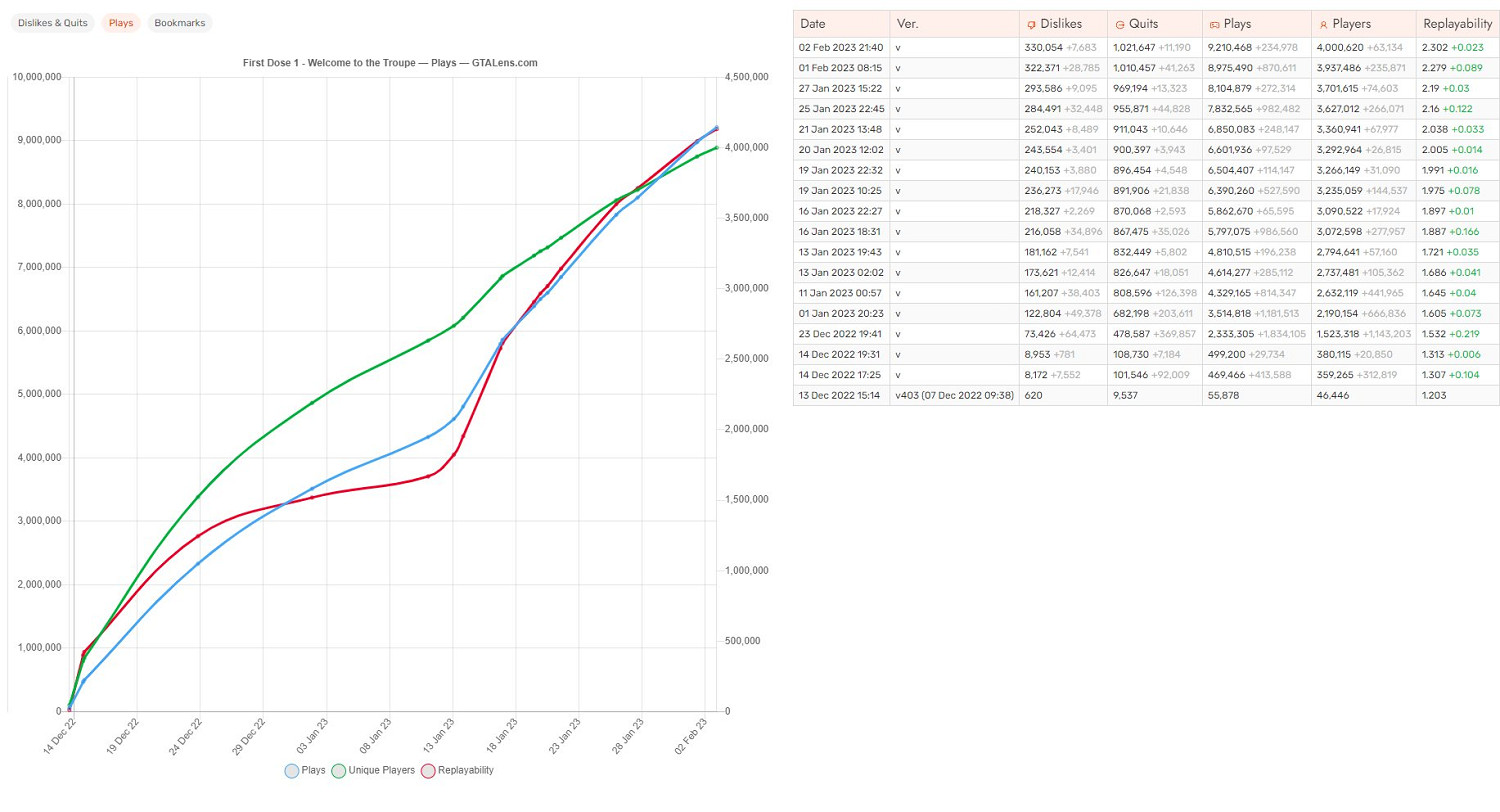Select the 02 Feb 2023 21:40 date cell
1500x812 pixels.
[x=839, y=48]
